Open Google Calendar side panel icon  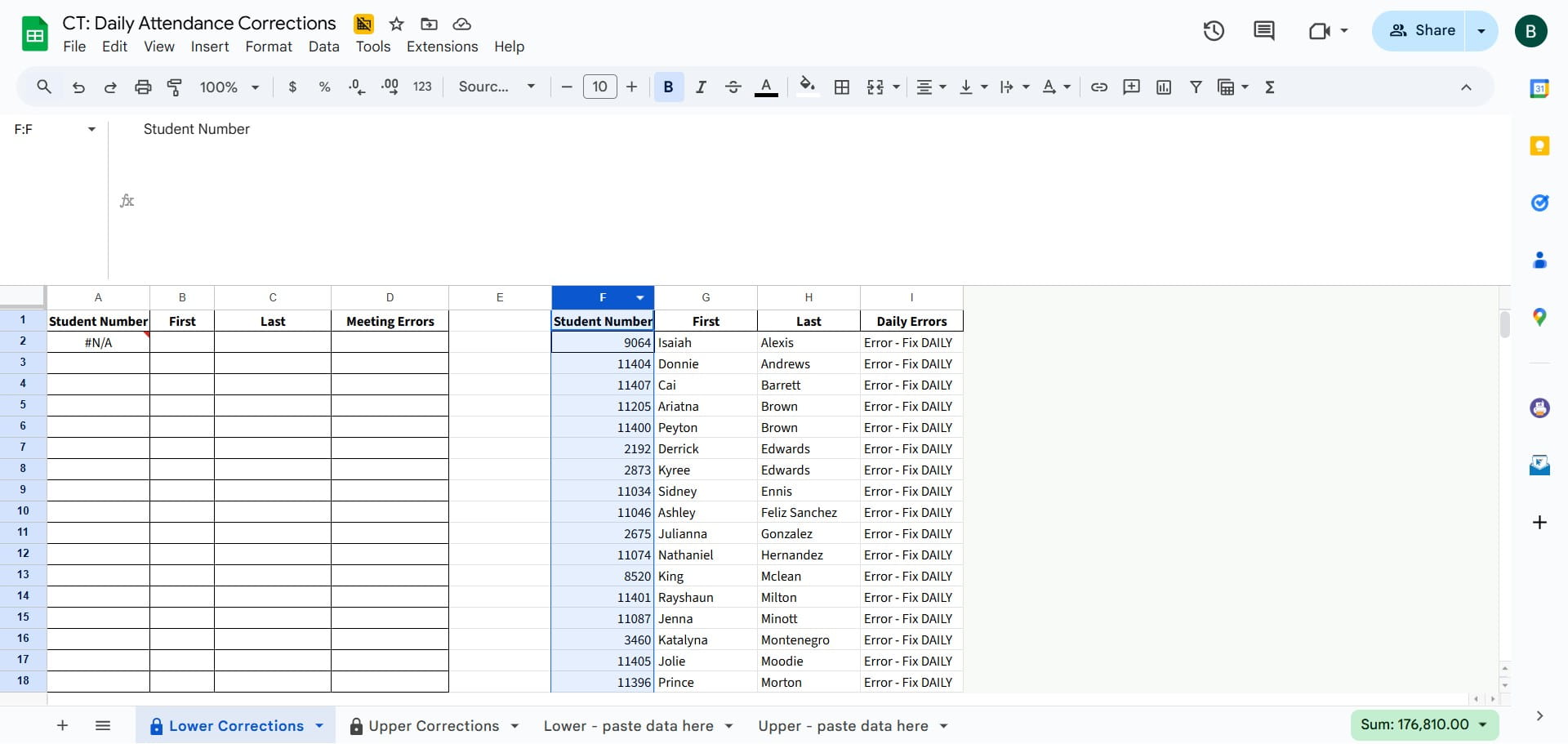(1539, 88)
